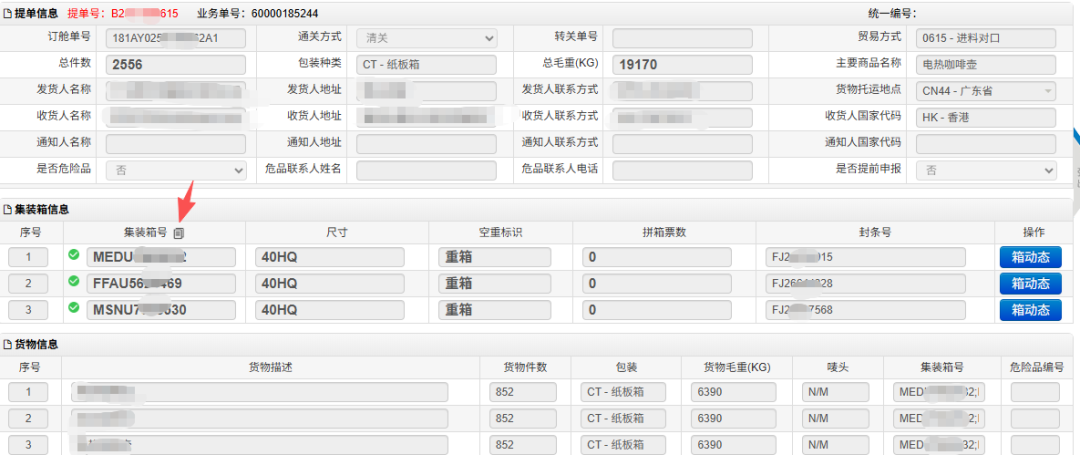Click the 统一编号 label

pos(890,14)
